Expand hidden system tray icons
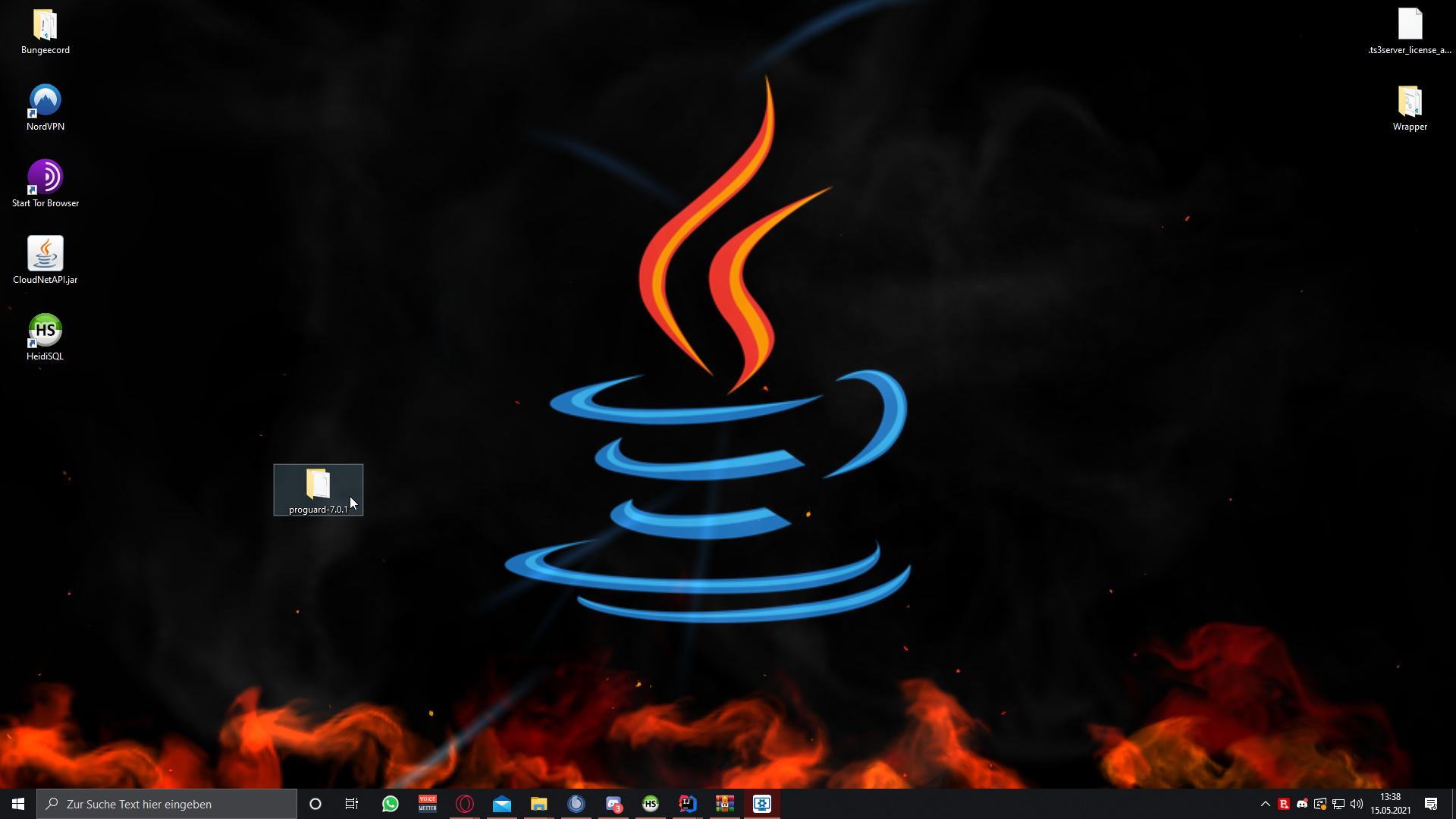The height and width of the screenshot is (819, 1456). (x=1265, y=804)
